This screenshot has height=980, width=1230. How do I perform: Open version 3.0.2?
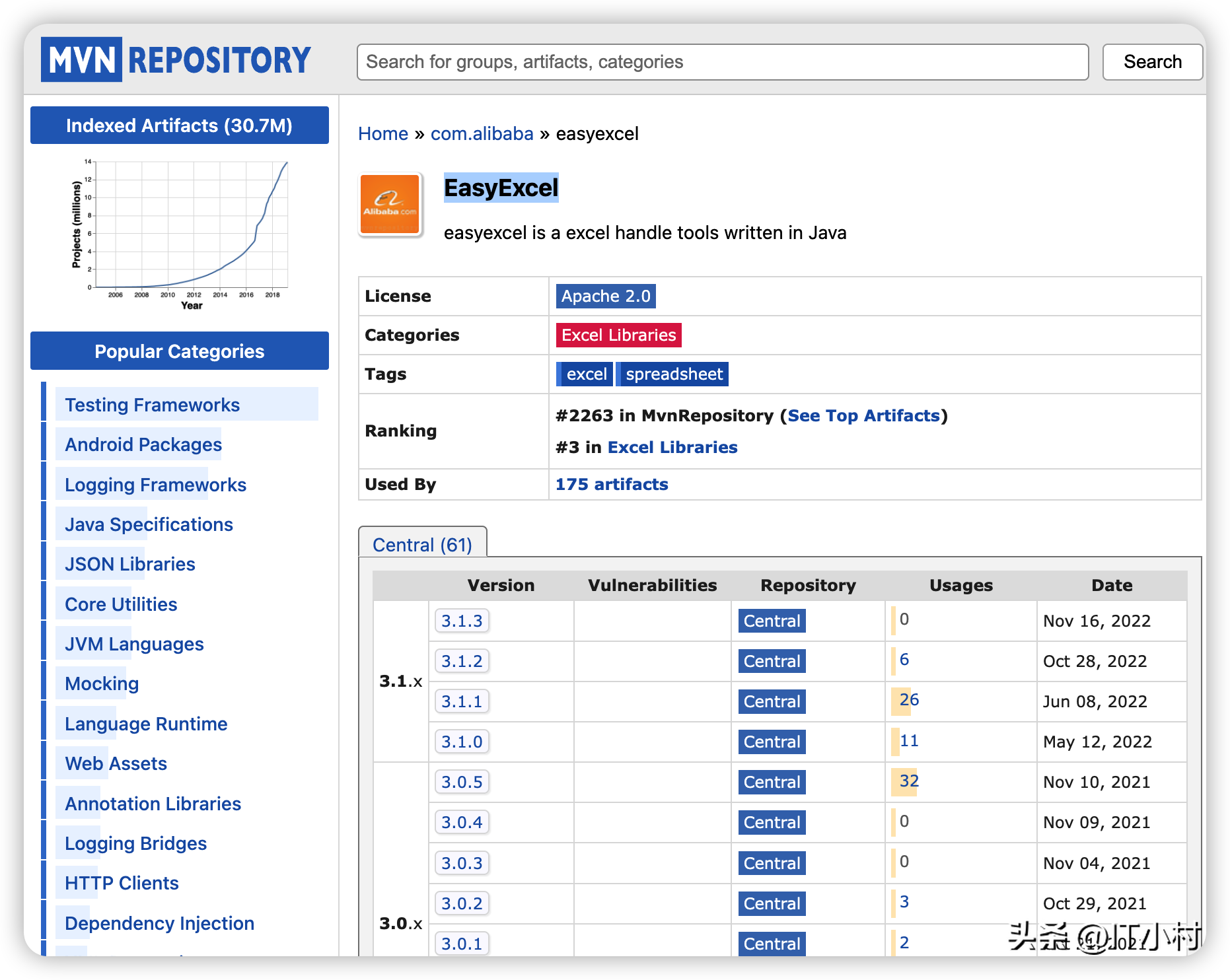pyautogui.click(x=462, y=904)
